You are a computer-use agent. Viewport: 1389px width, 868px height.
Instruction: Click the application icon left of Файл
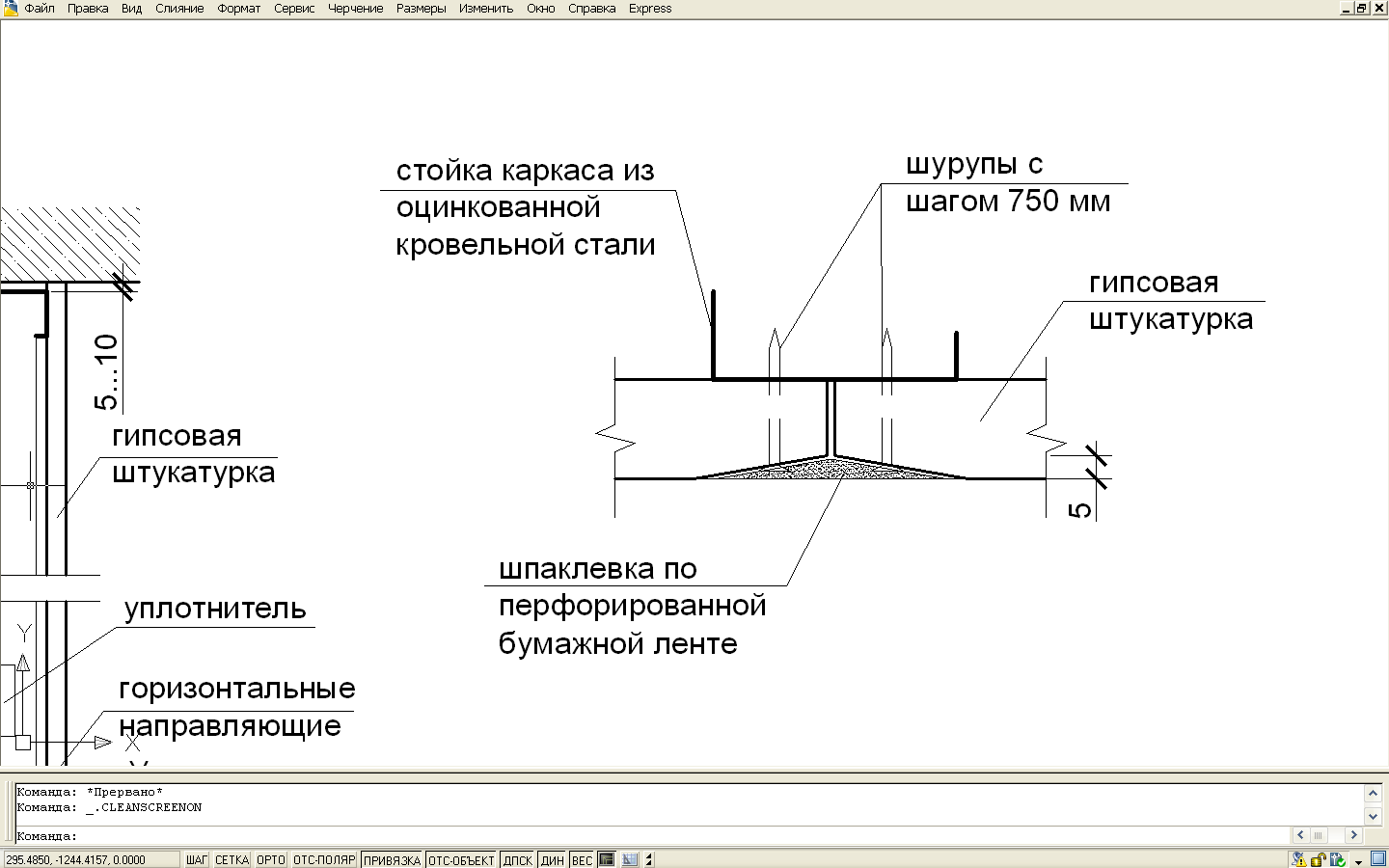pyautogui.click(x=10, y=9)
